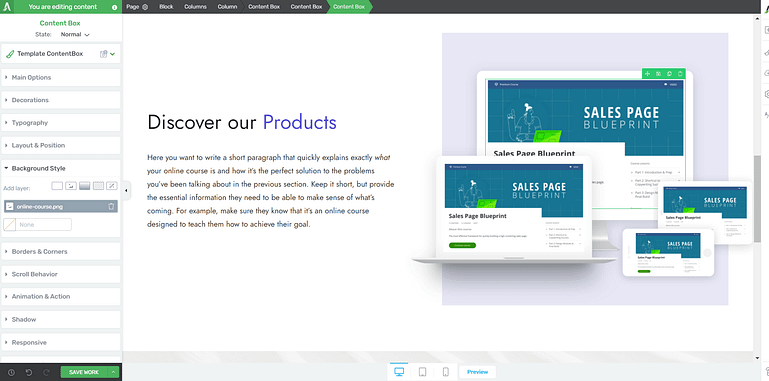Image resolution: width=769 pixels, height=381 pixels.
Task: Click the image icon on online-course.png layer
Action: pyautogui.click(x=10, y=206)
